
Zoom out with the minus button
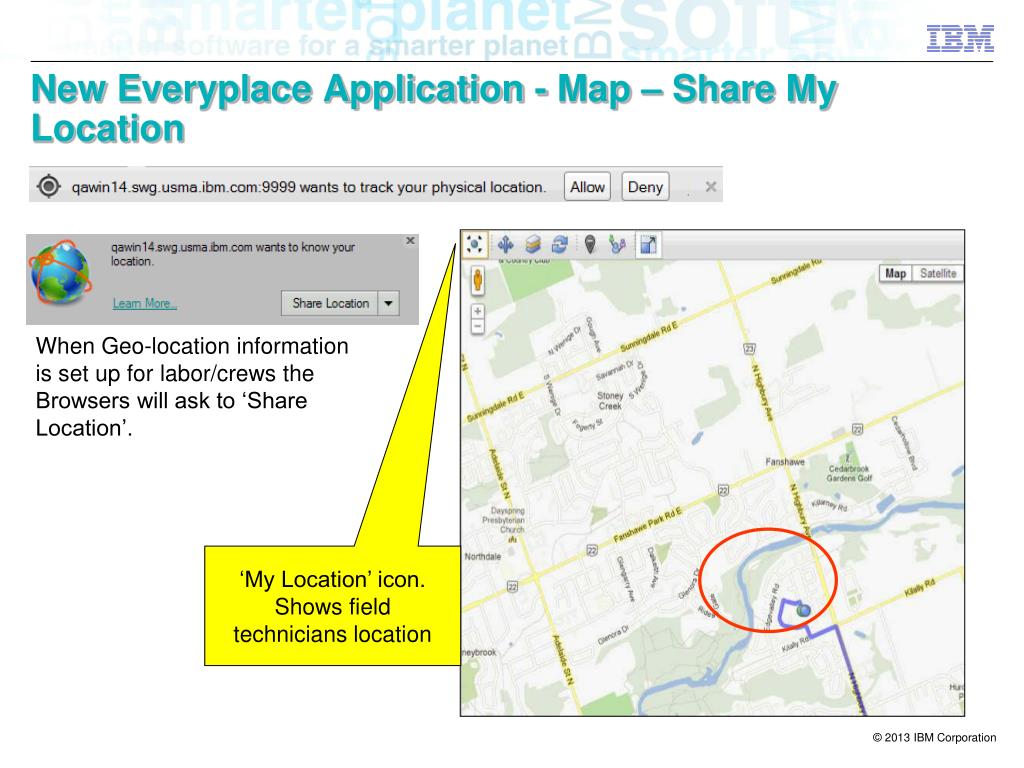(478, 326)
